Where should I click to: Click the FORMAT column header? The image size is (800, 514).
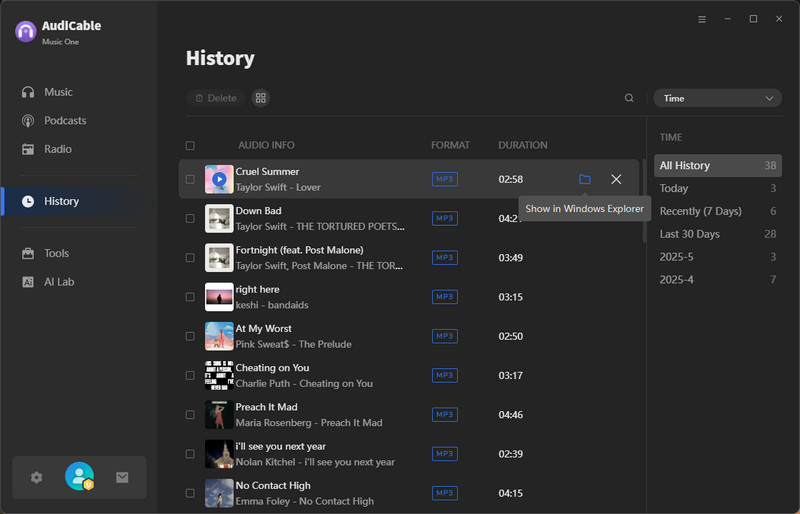click(451, 145)
